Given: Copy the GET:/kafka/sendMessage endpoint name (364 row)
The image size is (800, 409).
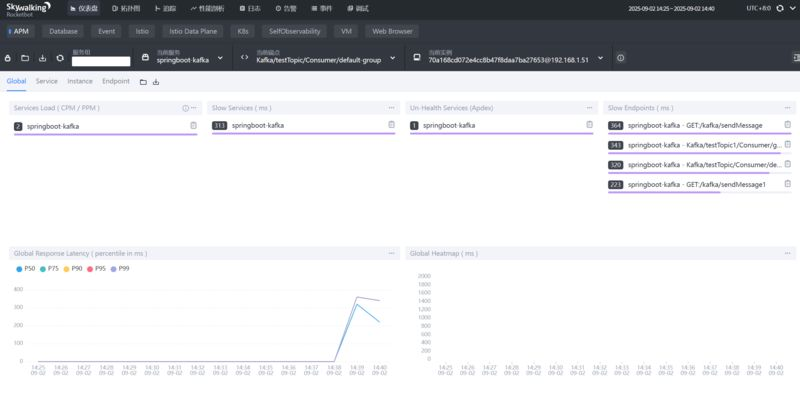Looking at the screenshot, I should (787, 125).
